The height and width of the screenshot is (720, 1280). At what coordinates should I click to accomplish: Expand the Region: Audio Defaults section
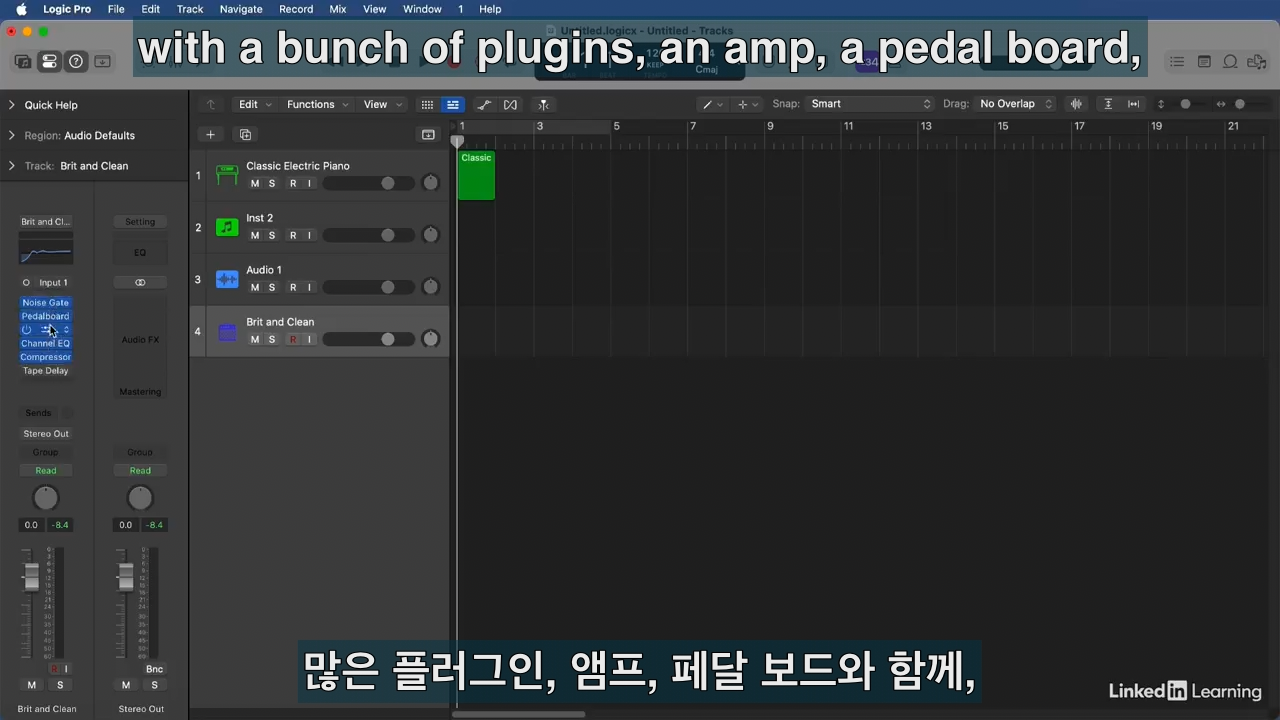(12, 136)
